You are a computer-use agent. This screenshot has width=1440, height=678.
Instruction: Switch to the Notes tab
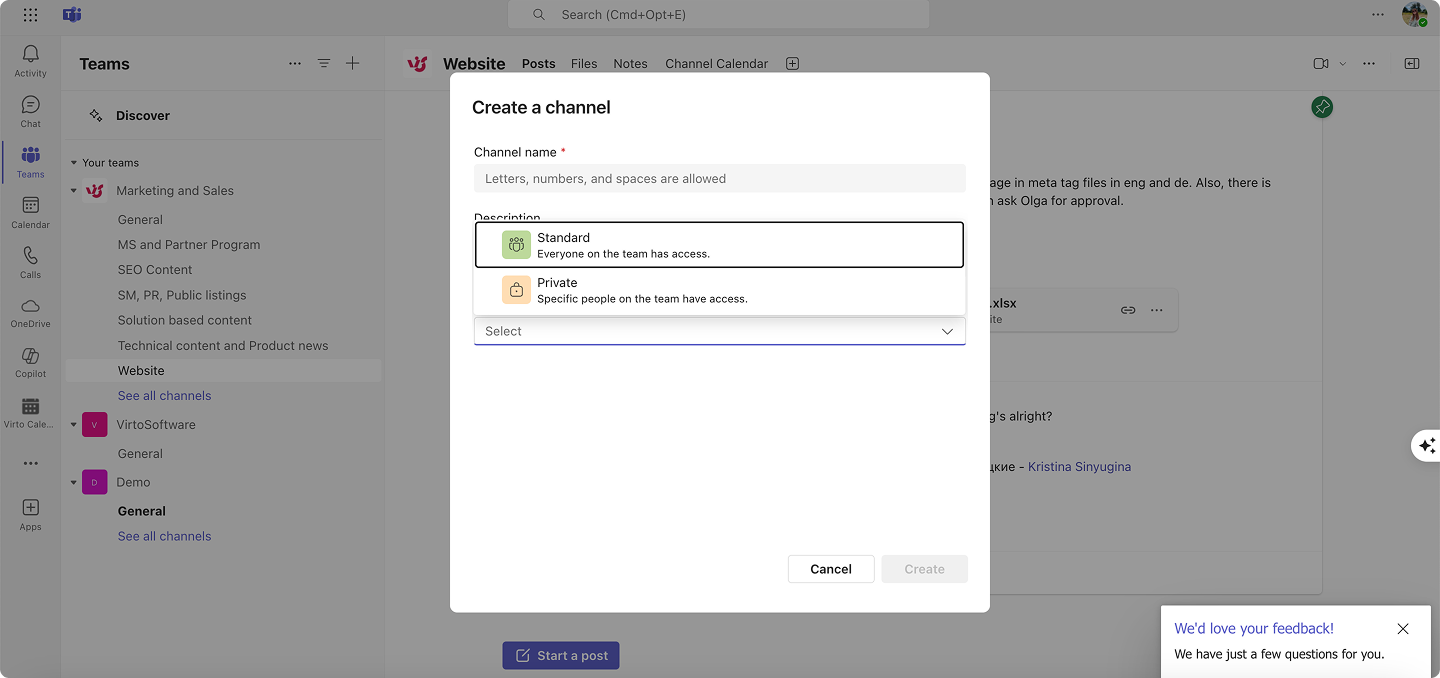(630, 63)
